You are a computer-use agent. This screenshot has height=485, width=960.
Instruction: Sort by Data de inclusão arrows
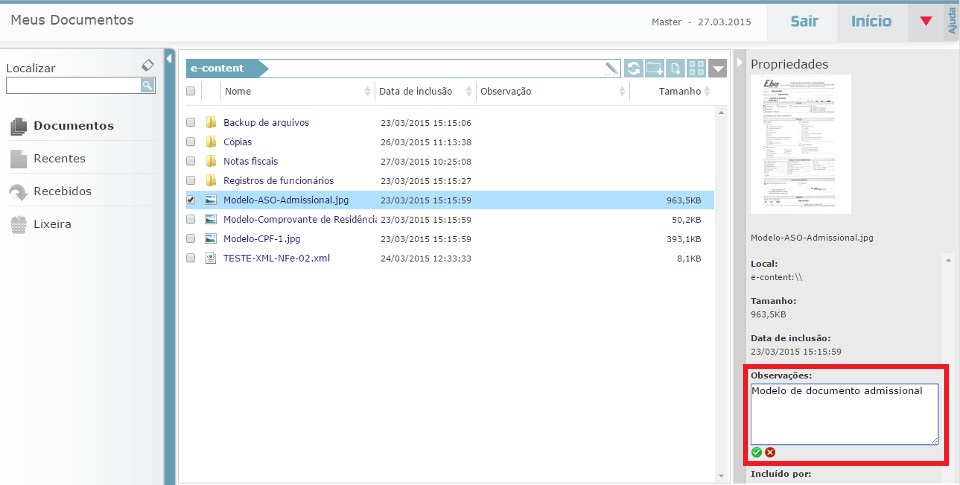[x=468, y=91]
